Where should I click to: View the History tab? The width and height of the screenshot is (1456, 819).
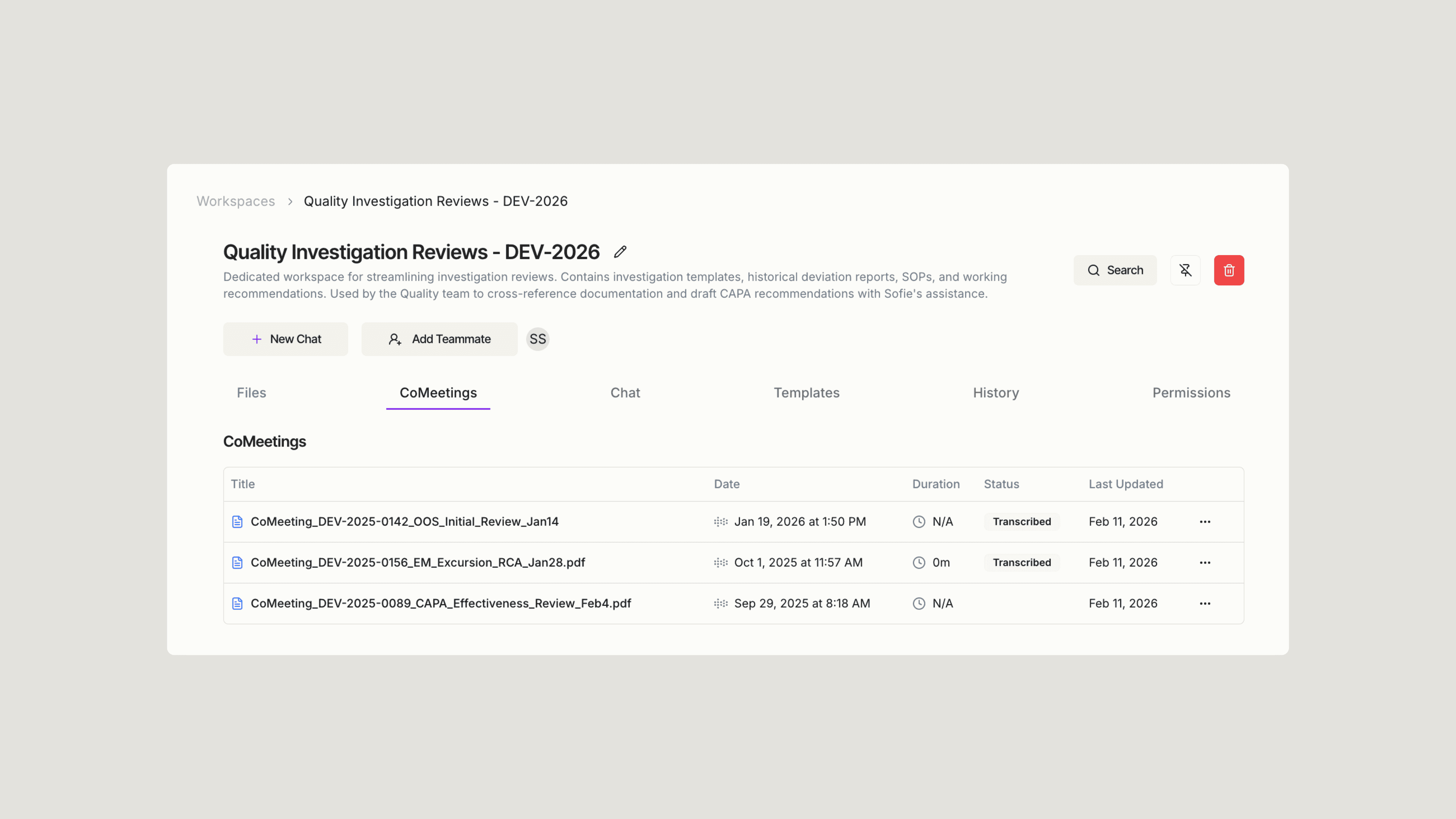[x=996, y=393]
